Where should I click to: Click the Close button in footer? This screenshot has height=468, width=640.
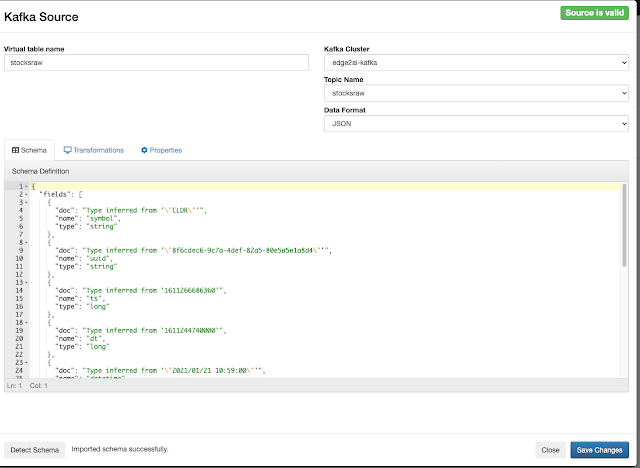549,450
